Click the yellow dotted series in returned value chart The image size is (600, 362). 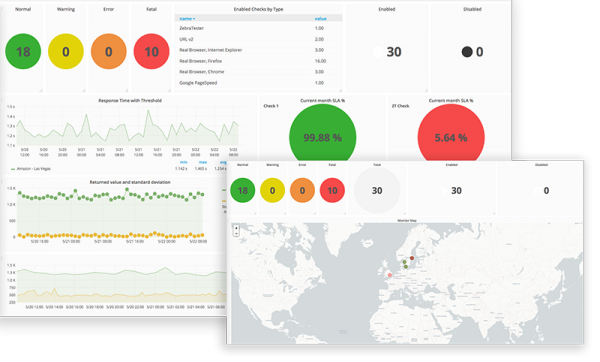[x=111, y=235]
